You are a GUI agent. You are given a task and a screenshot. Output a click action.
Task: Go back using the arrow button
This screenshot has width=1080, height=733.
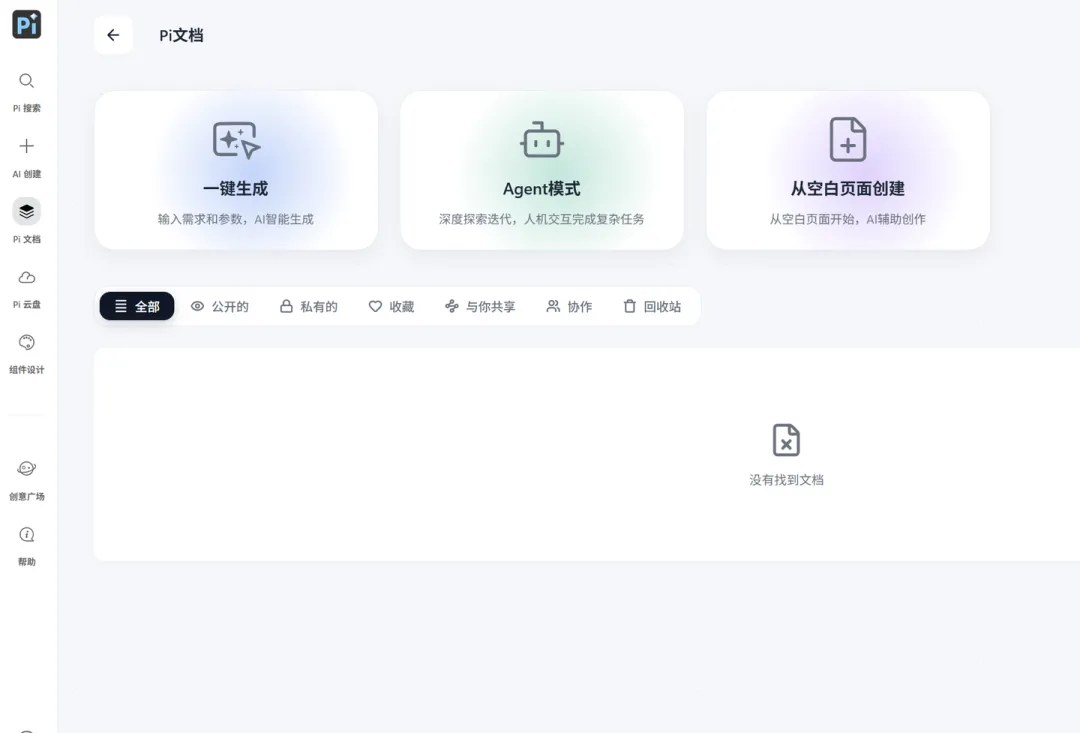[x=114, y=35]
